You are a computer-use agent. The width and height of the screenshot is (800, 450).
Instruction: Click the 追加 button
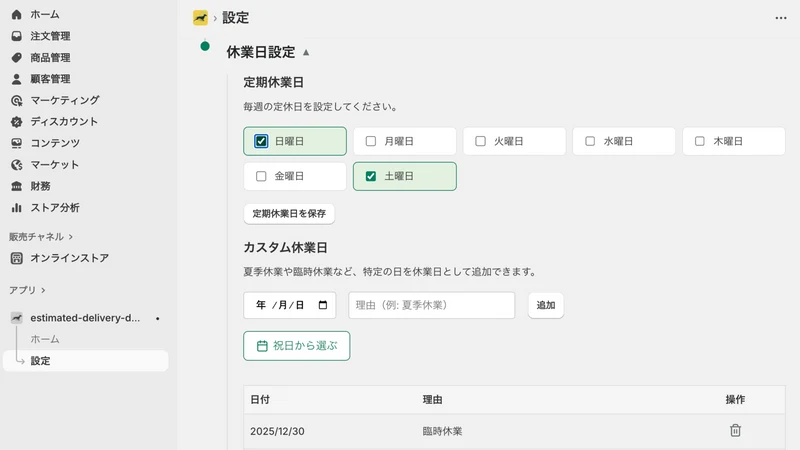pyautogui.click(x=545, y=305)
